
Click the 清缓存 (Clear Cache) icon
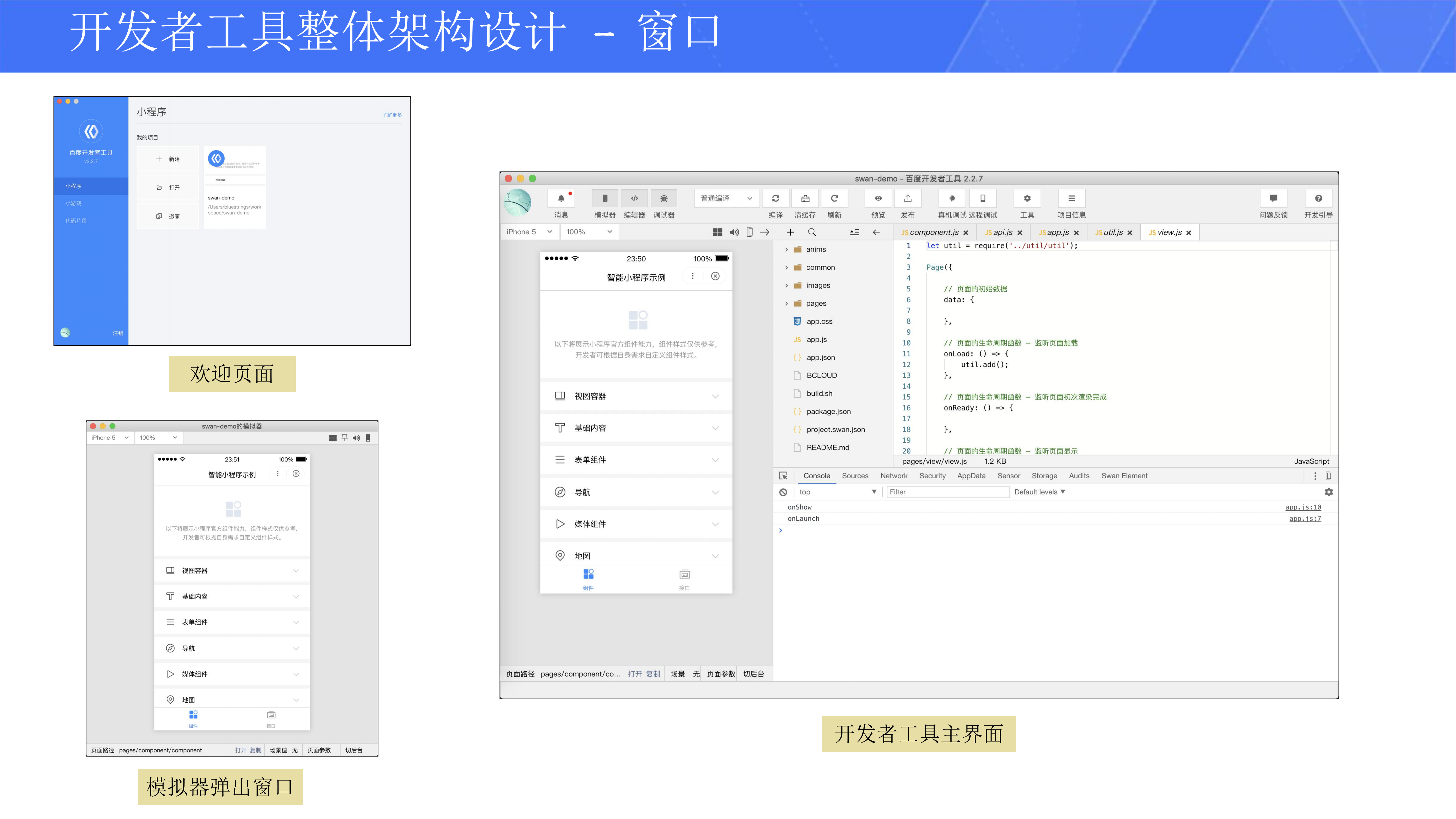805,198
